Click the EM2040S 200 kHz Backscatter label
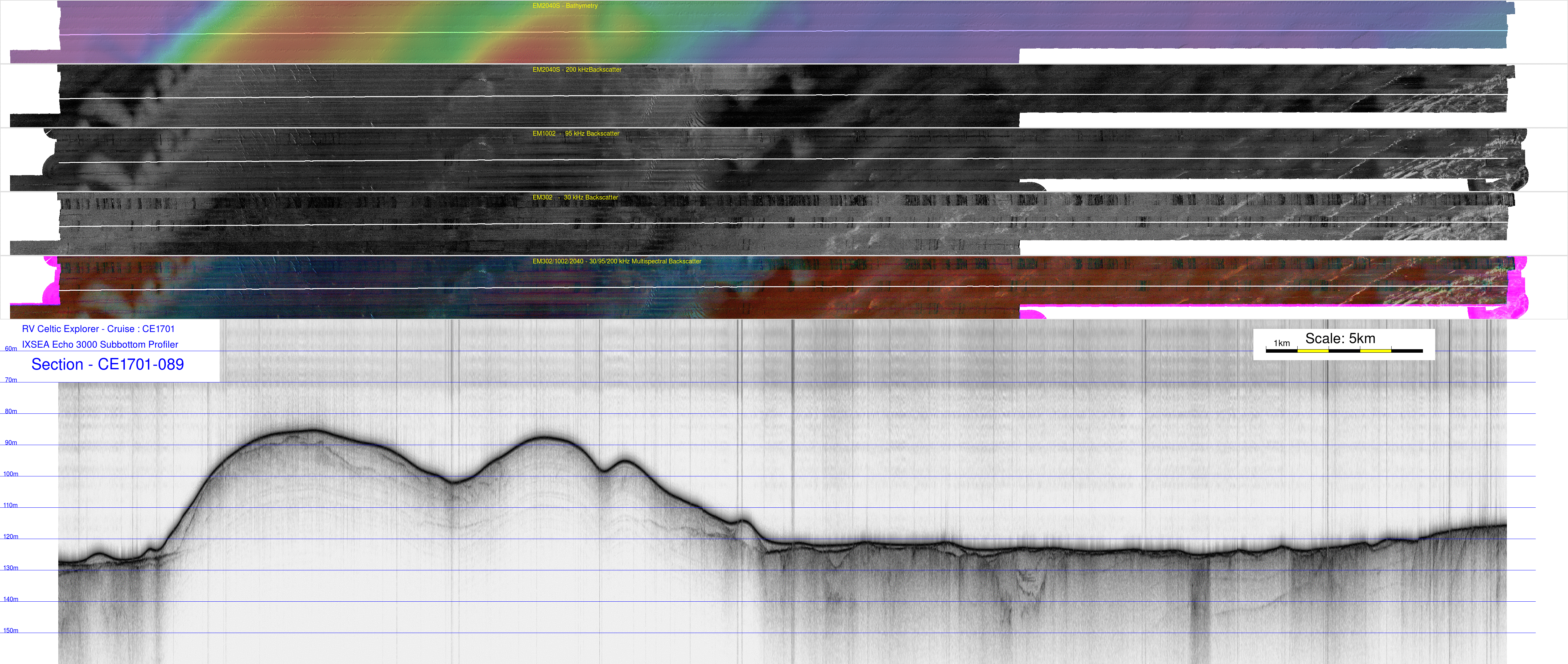 click(x=577, y=70)
